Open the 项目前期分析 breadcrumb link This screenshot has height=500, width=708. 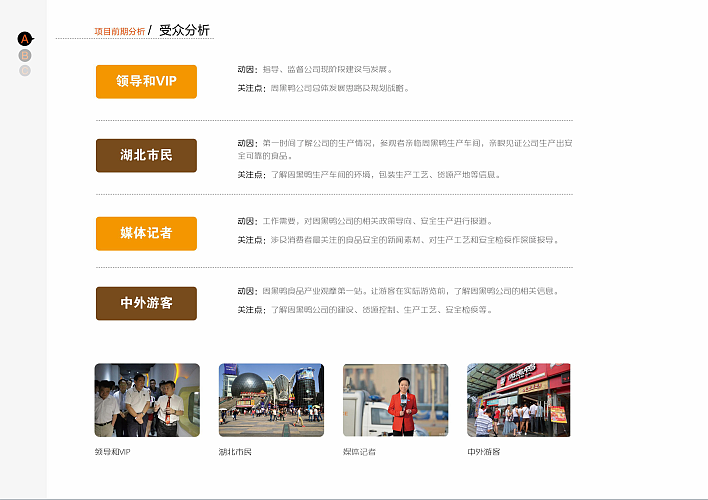point(120,32)
